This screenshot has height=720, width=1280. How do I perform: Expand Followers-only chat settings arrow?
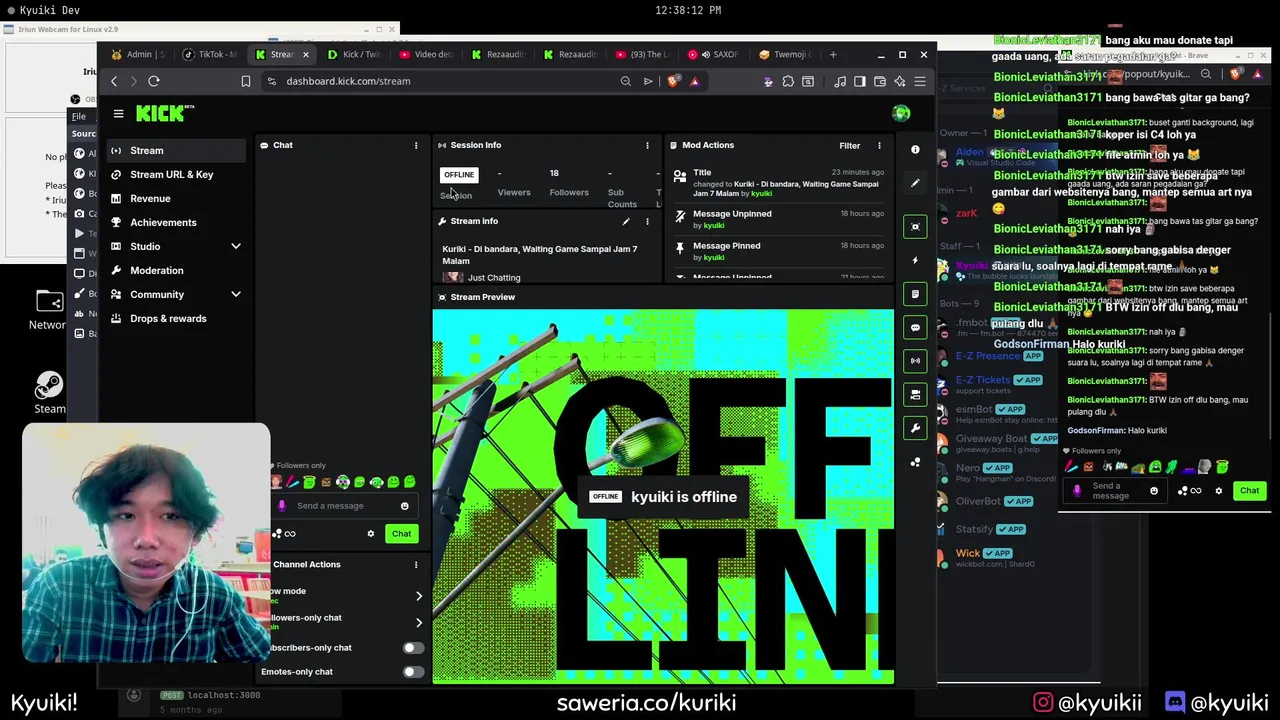pos(419,622)
